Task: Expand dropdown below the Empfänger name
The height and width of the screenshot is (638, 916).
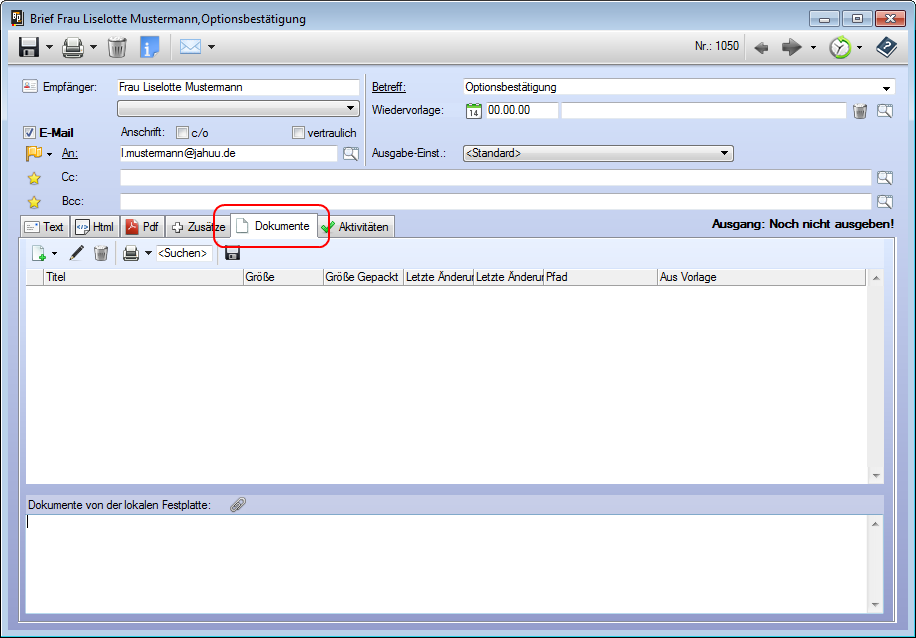Action: tap(351, 108)
